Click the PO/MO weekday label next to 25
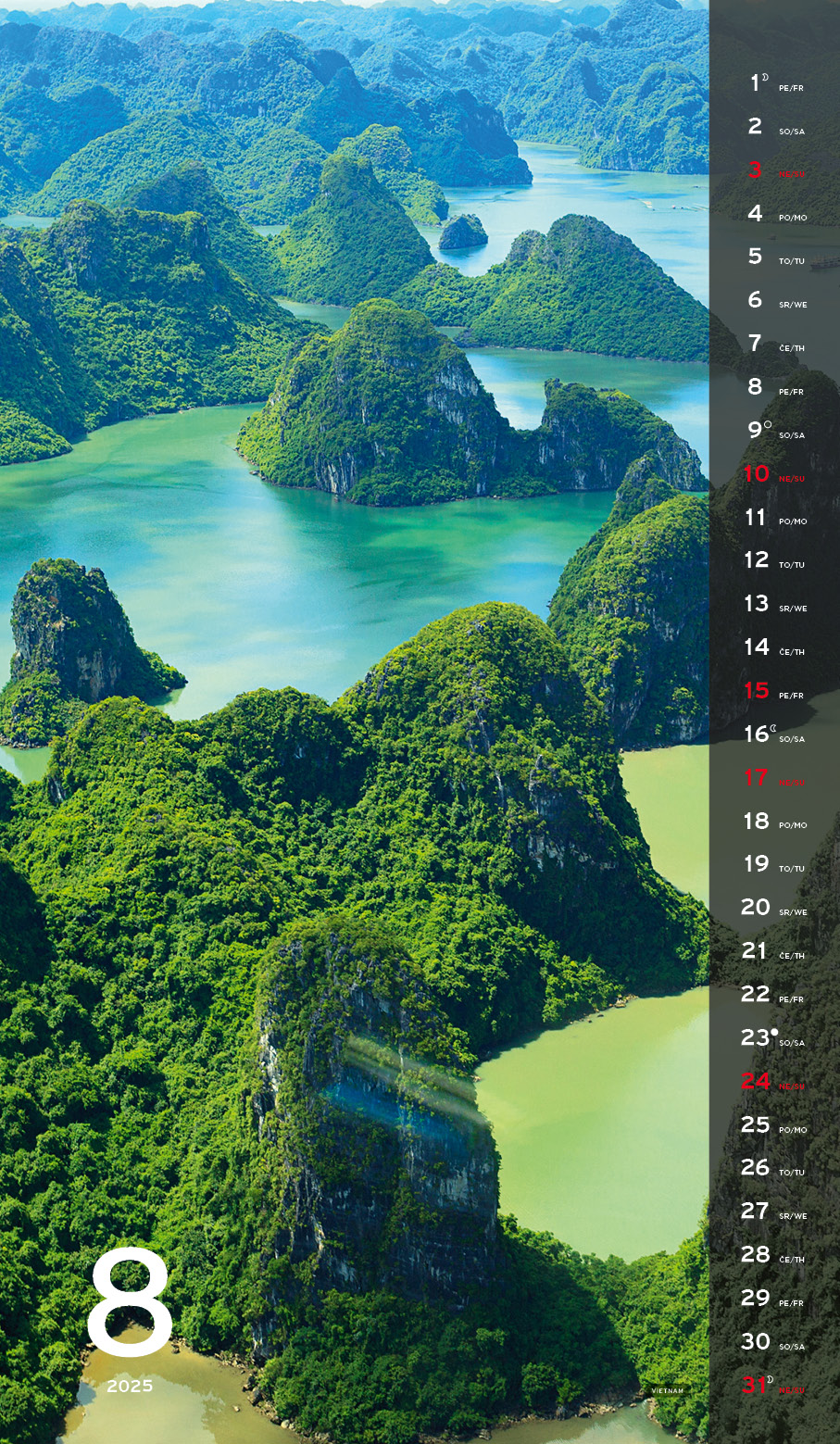Image resolution: width=840 pixels, height=1444 pixels. coord(793,1130)
